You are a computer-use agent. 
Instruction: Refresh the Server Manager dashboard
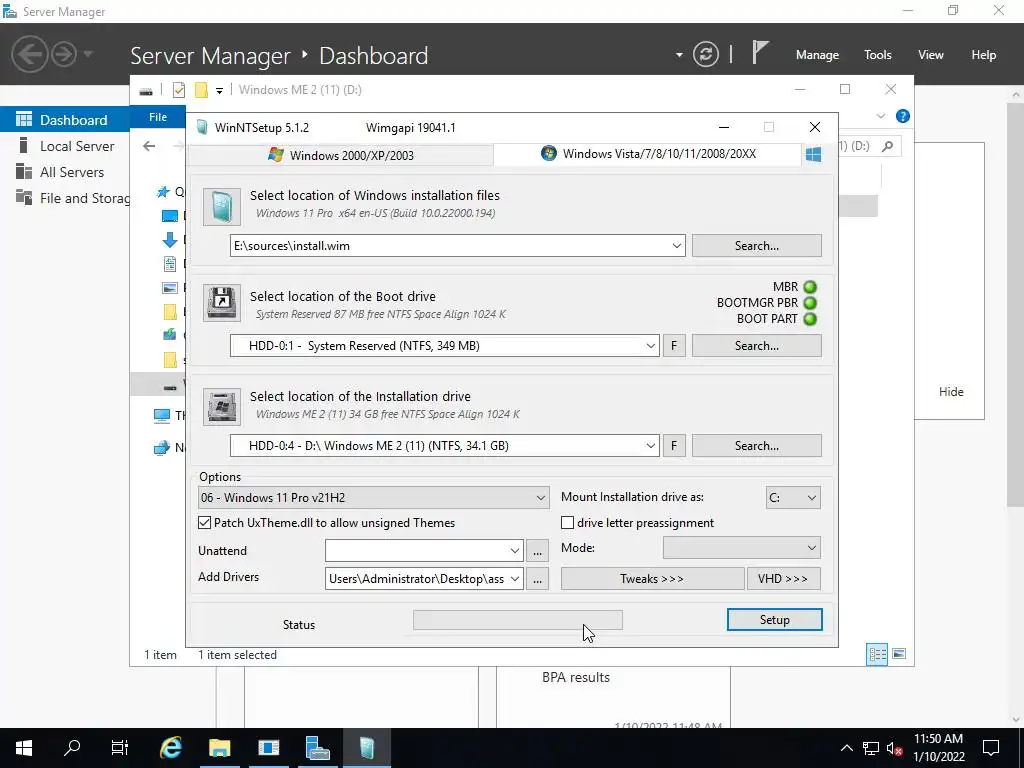pyautogui.click(x=706, y=54)
